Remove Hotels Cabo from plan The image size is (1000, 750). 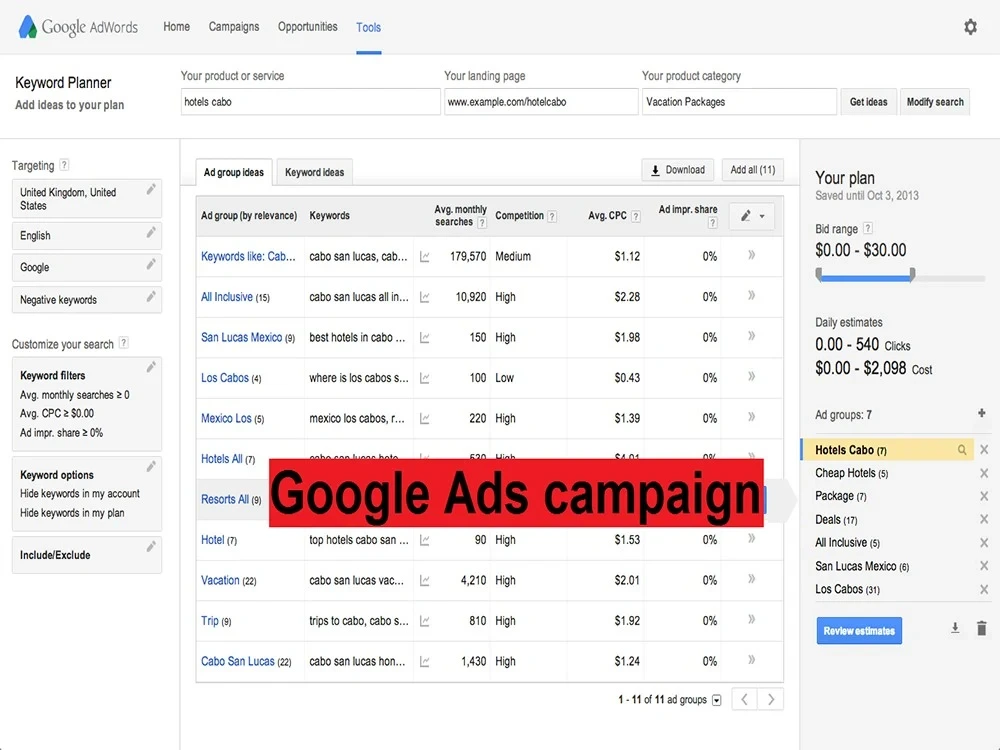[984, 450]
